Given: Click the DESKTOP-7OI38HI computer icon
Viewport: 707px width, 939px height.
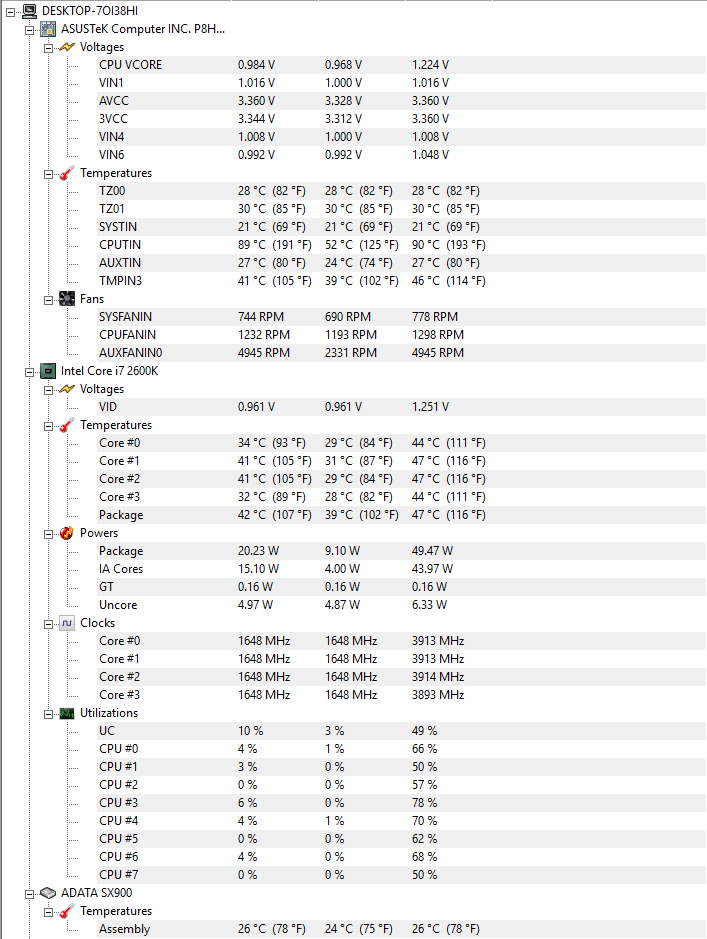Looking at the screenshot, I should pos(29,11).
